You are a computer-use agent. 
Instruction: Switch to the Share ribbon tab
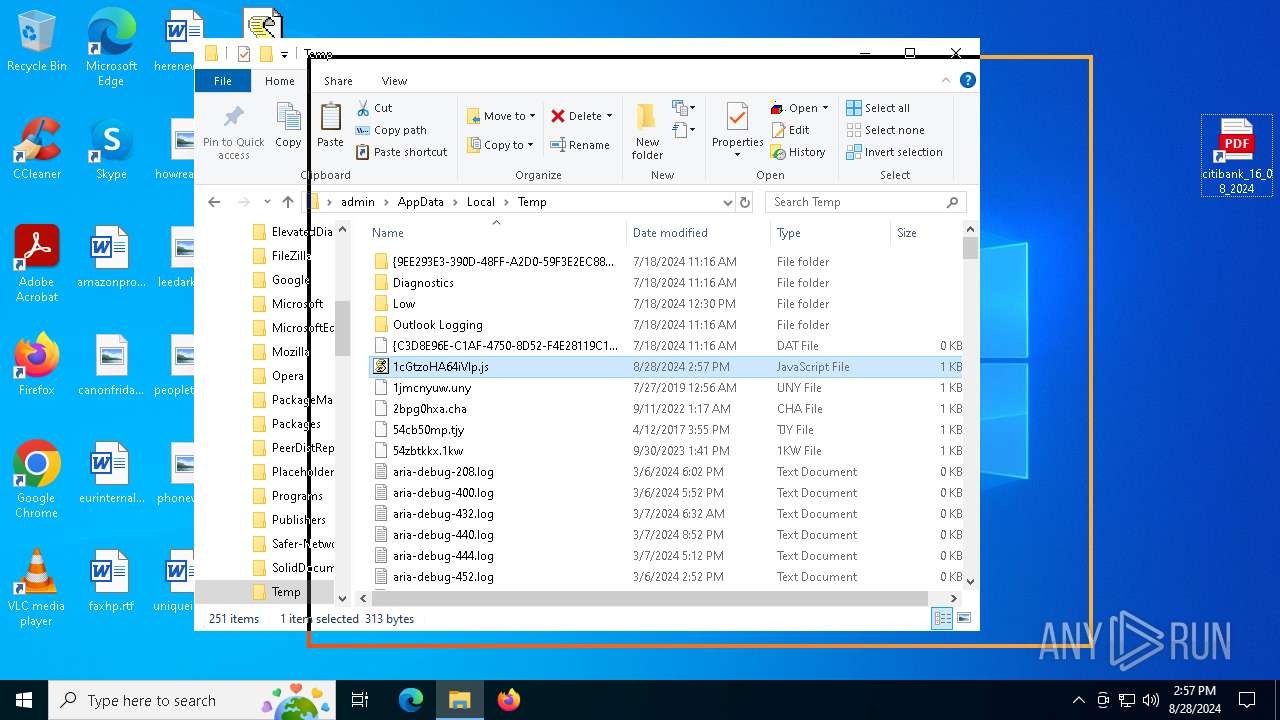coord(338,81)
